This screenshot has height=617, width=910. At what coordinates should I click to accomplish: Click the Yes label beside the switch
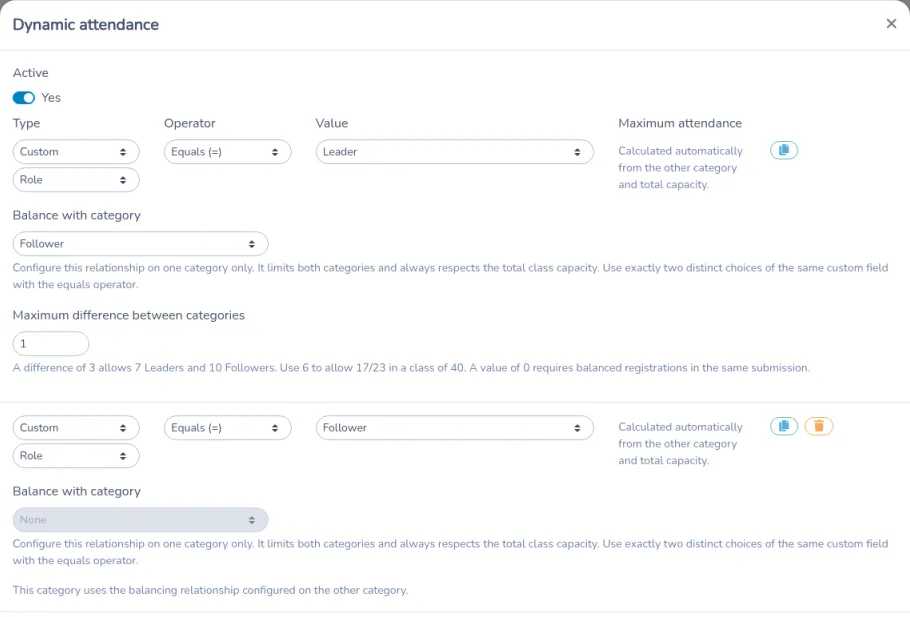(51, 98)
